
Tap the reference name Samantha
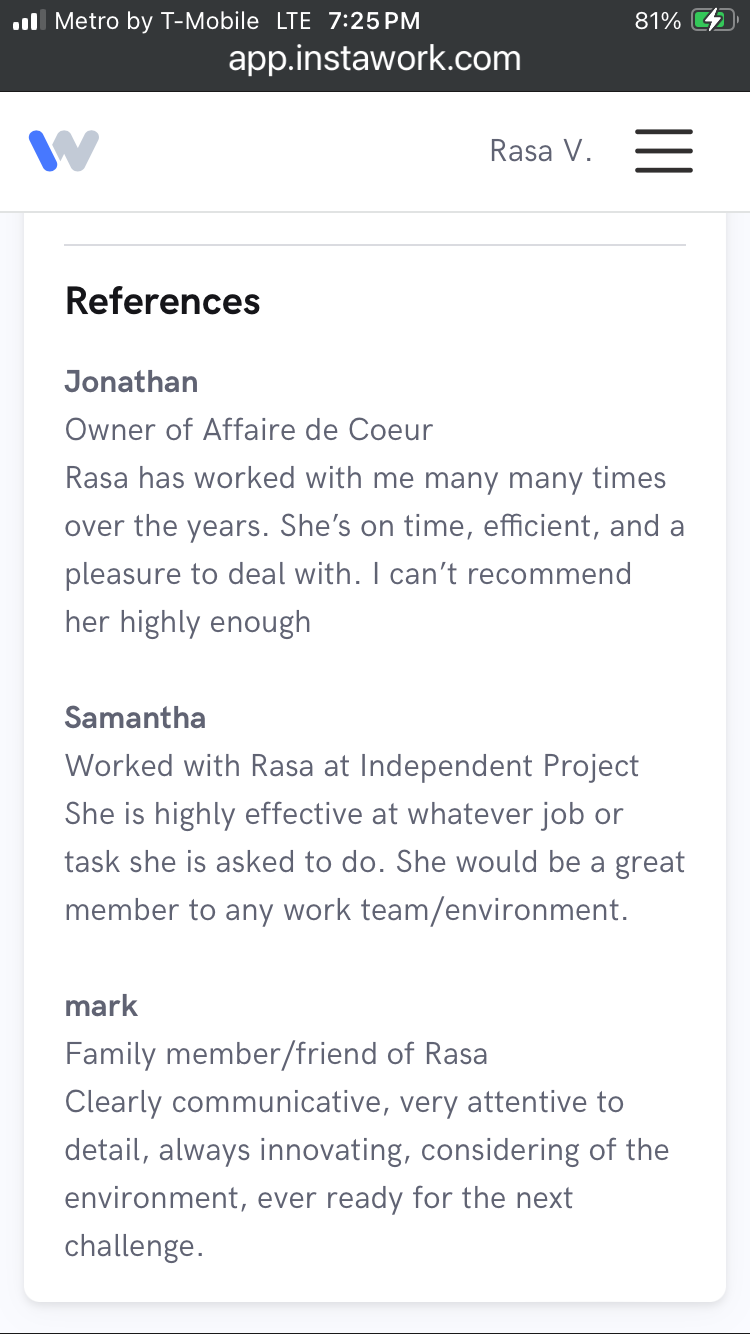135,717
